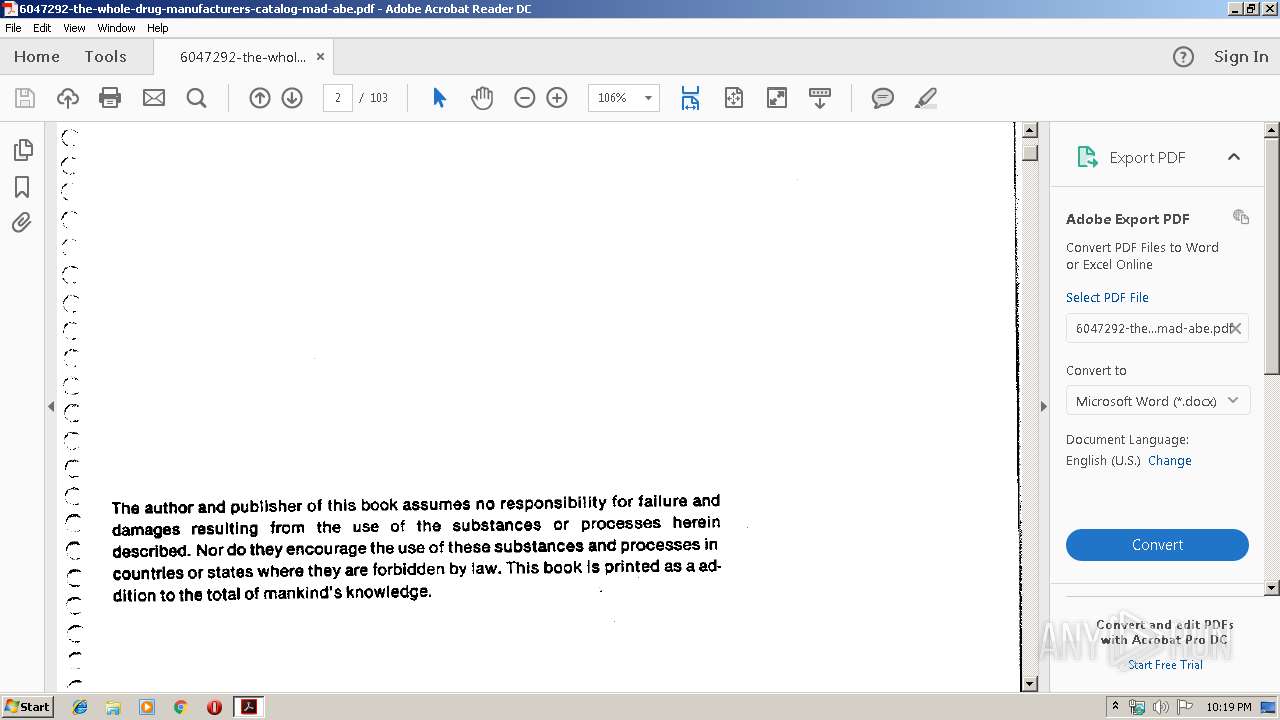Screen dimensions: 1280x720
Task: Open the zoom level dropdown
Action: click(648, 98)
